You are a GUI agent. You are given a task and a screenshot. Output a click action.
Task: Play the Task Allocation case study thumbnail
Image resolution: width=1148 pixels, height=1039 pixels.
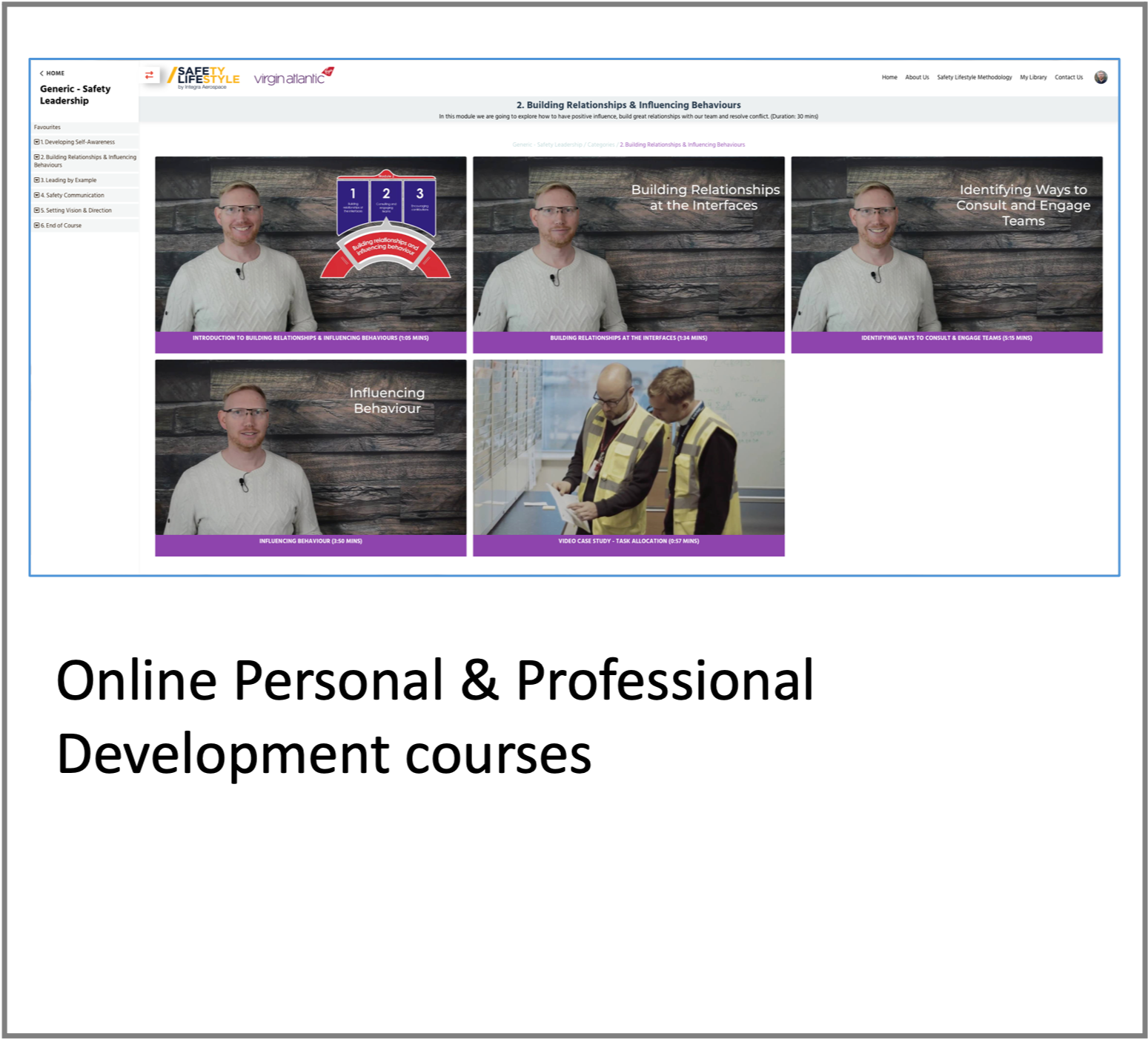[x=628, y=447]
